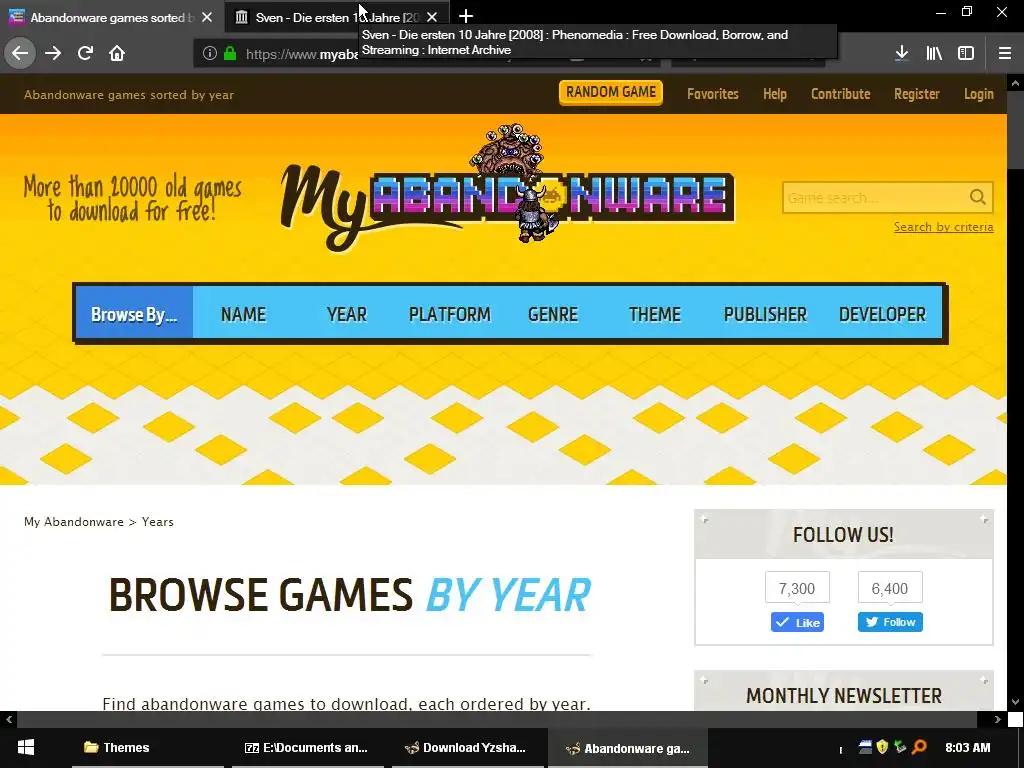Image resolution: width=1024 pixels, height=768 pixels.
Task: Browse by PUBLISHER menu item
Action: click(765, 314)
